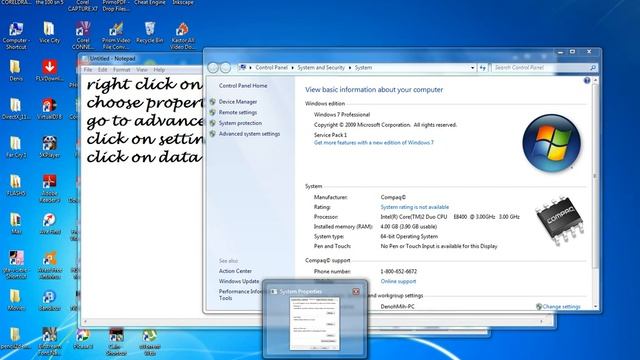The image size is (640, 360).
Task: Open System protection link
Action: tap(240, 123)
